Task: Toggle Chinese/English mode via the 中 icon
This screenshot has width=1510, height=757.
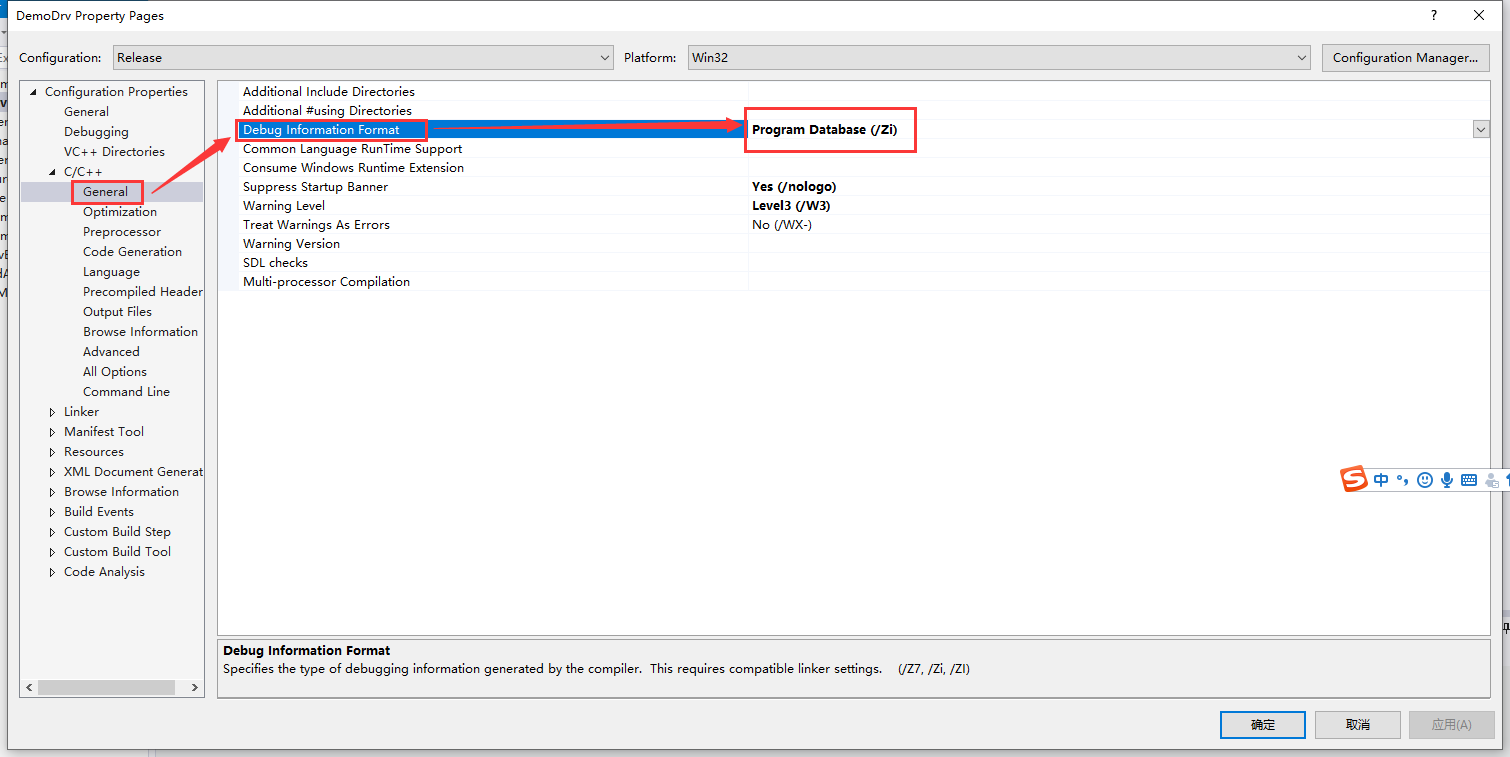Action: pyautogui.click(x=1381, y=480)
